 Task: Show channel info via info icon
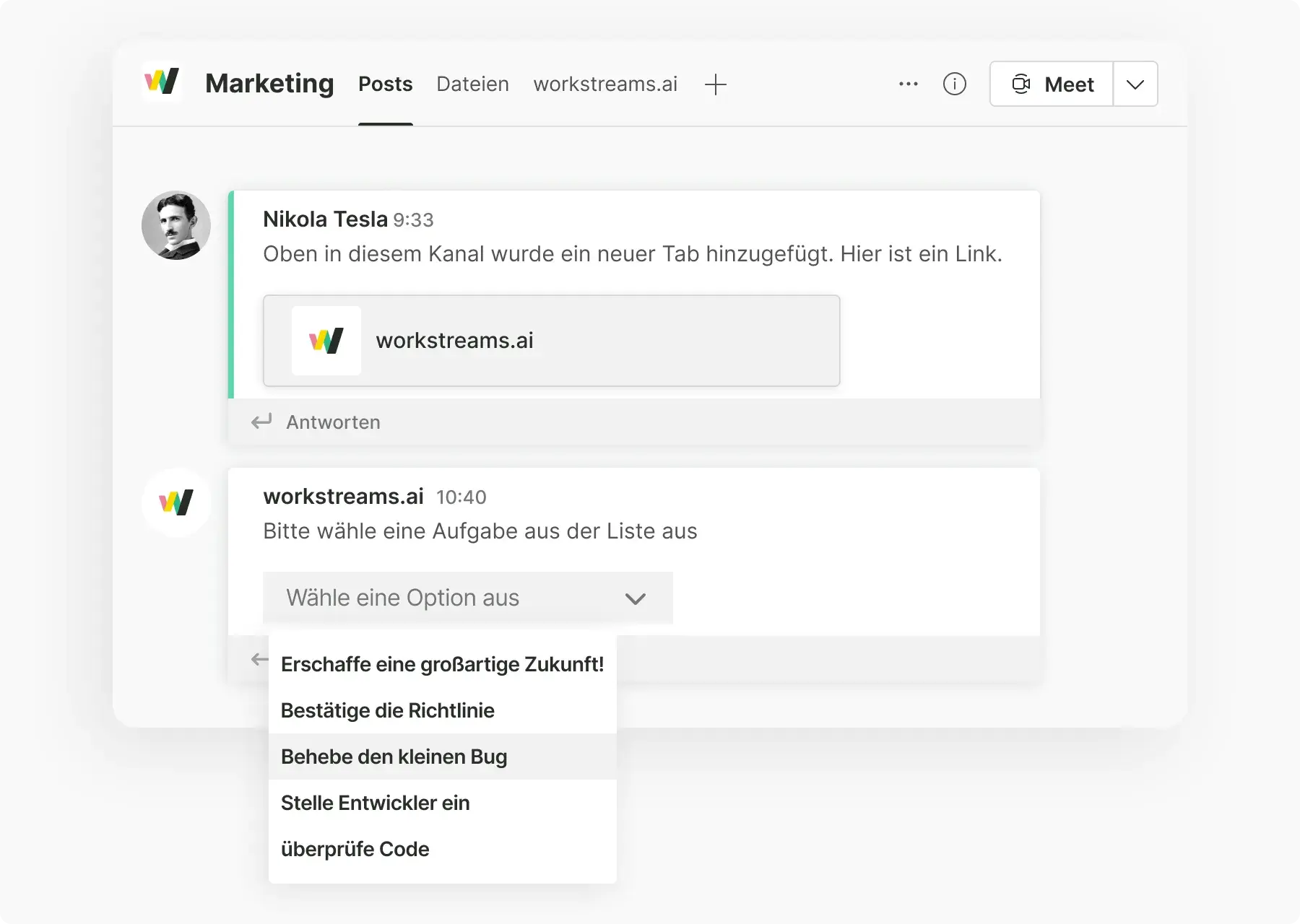[x=954, y=84]
